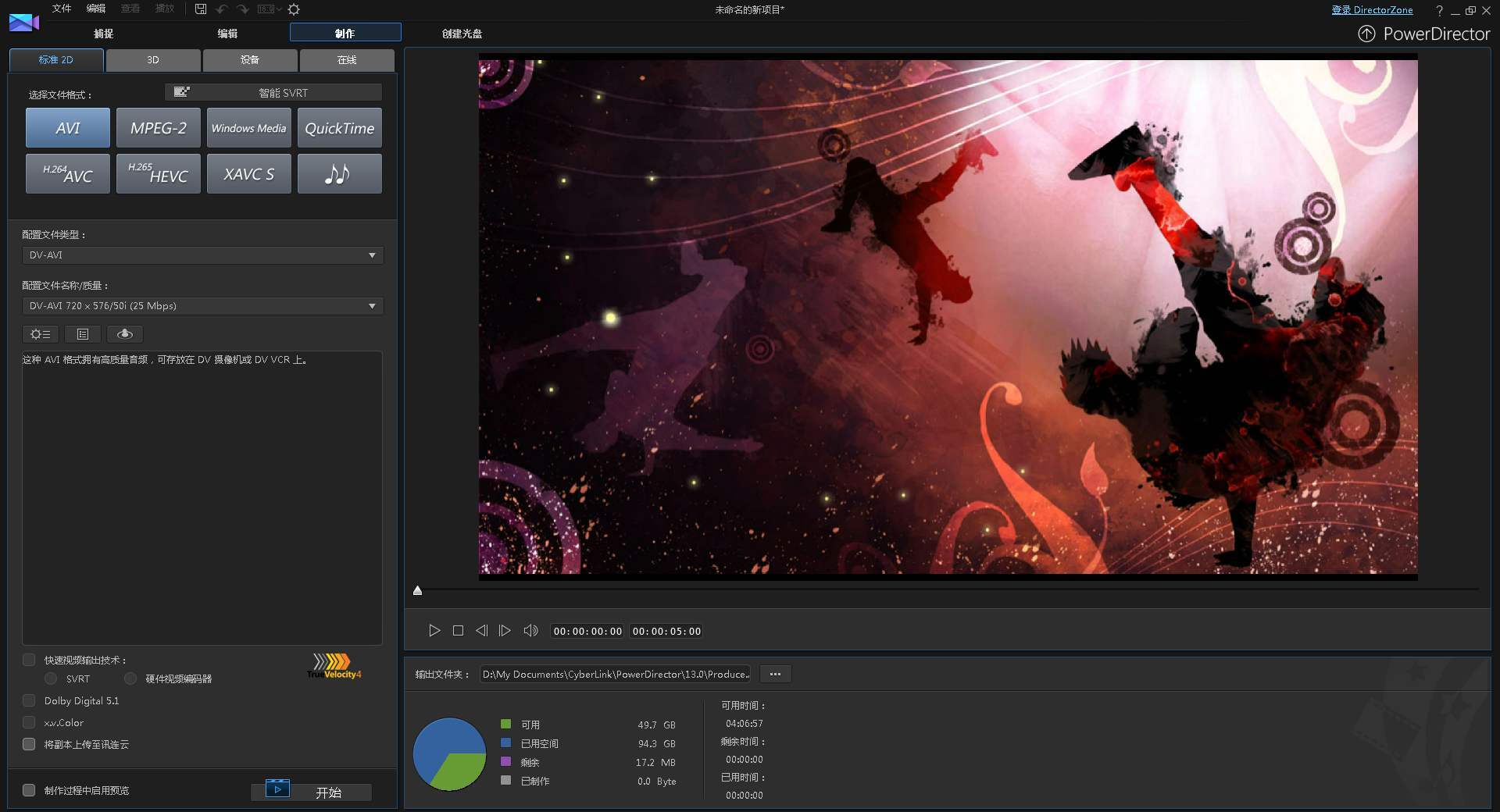Click the volume speaker icon

click(x=530, y=631)
